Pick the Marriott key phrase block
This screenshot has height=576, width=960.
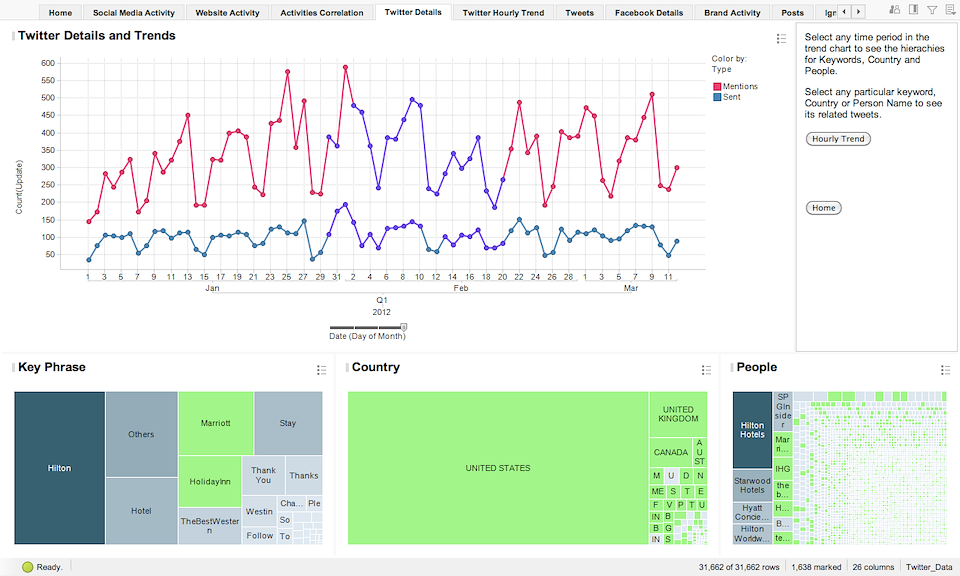pyautogui.click(x=216, y=423)
